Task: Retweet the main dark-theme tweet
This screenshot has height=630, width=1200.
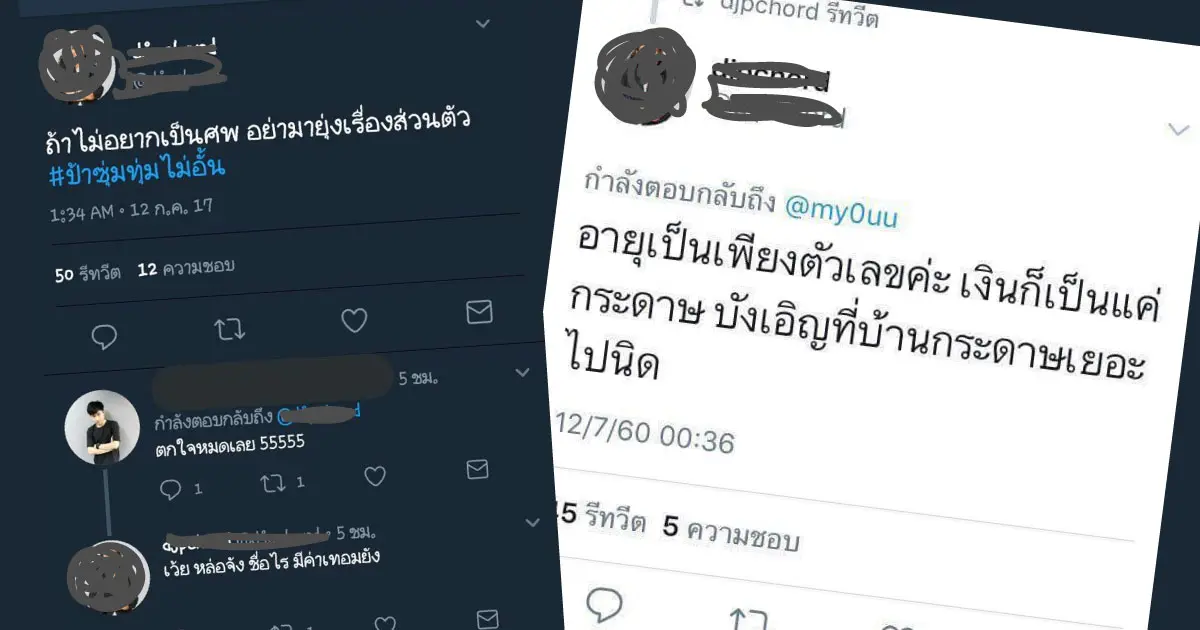Action: click(x=230, y=328)
